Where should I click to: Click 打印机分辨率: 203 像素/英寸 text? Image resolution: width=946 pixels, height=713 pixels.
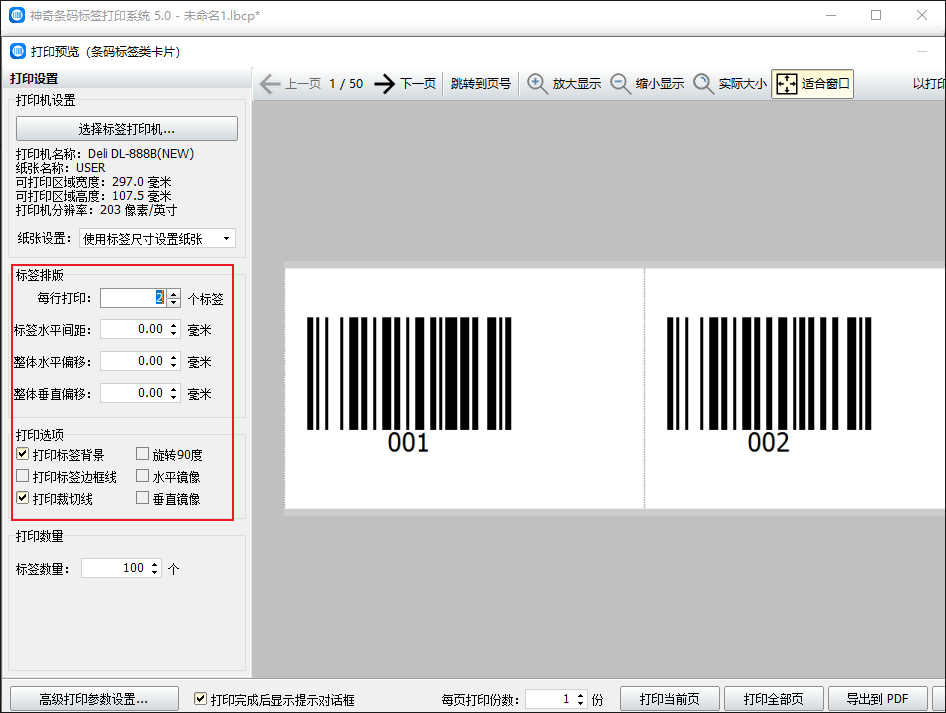pos(97,210)
